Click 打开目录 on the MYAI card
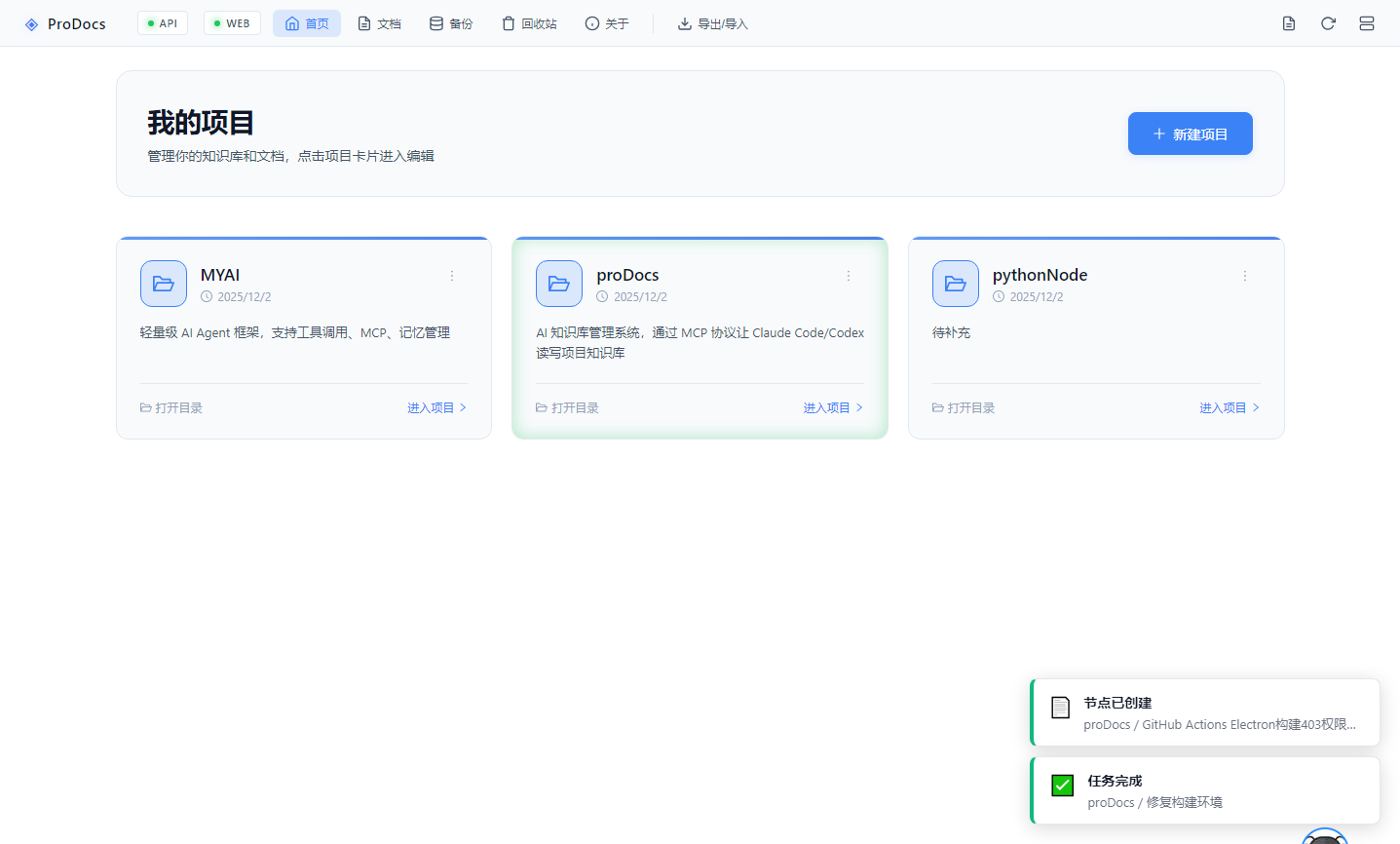 click(171, 407)
